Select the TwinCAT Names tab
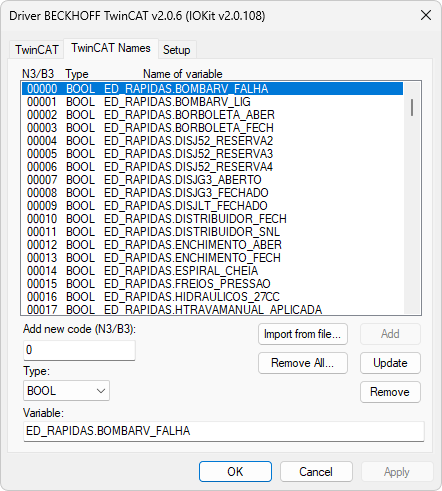 point(111,48)
